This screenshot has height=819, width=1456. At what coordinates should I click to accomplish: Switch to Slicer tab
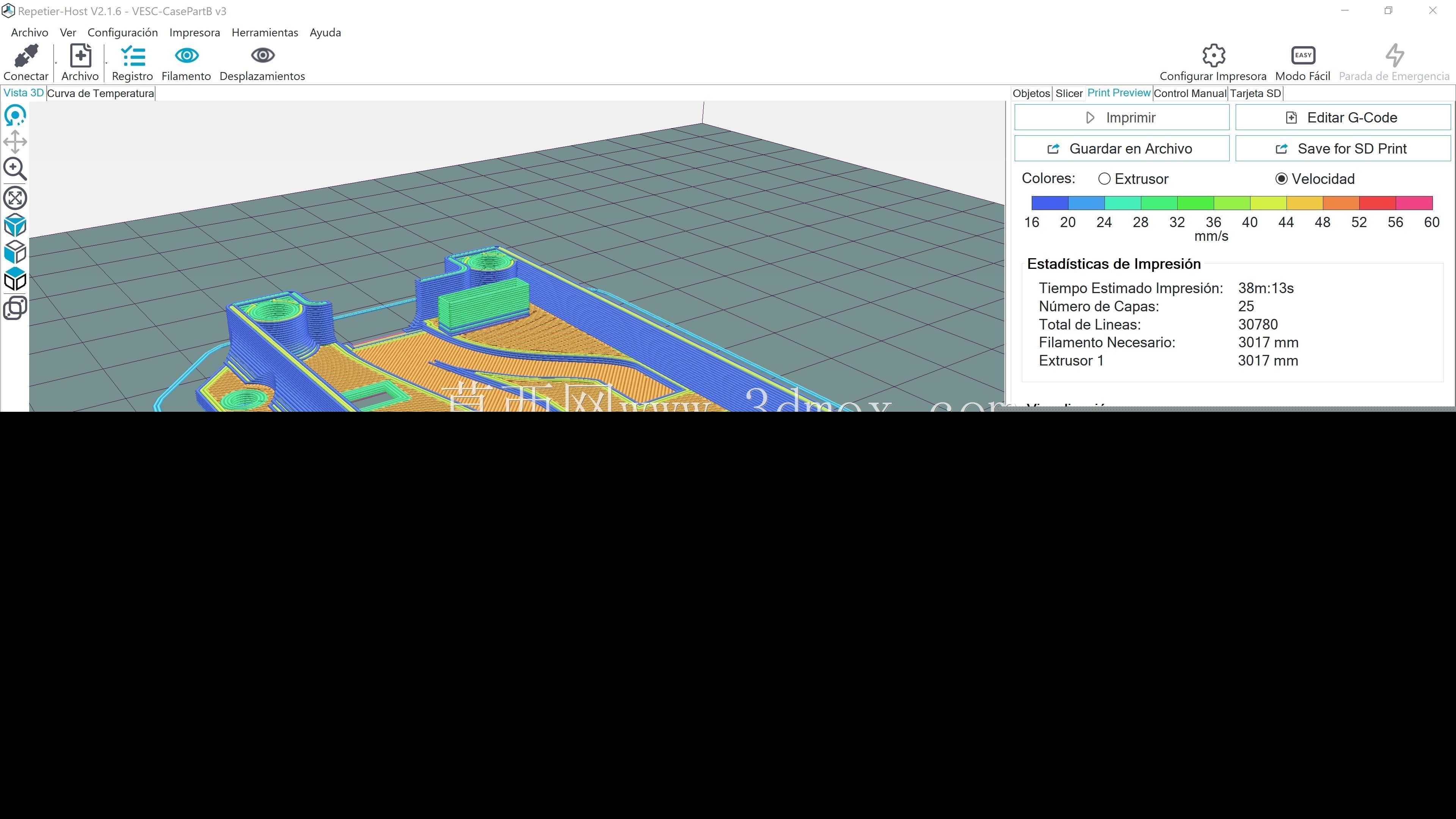click(x=1069, y=93)
